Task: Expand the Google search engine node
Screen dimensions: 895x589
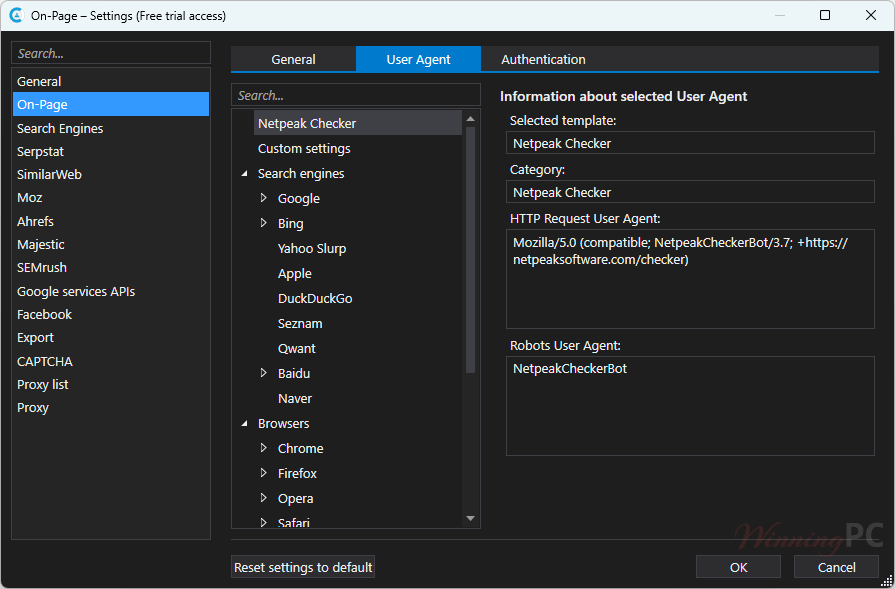Action: 264,198
